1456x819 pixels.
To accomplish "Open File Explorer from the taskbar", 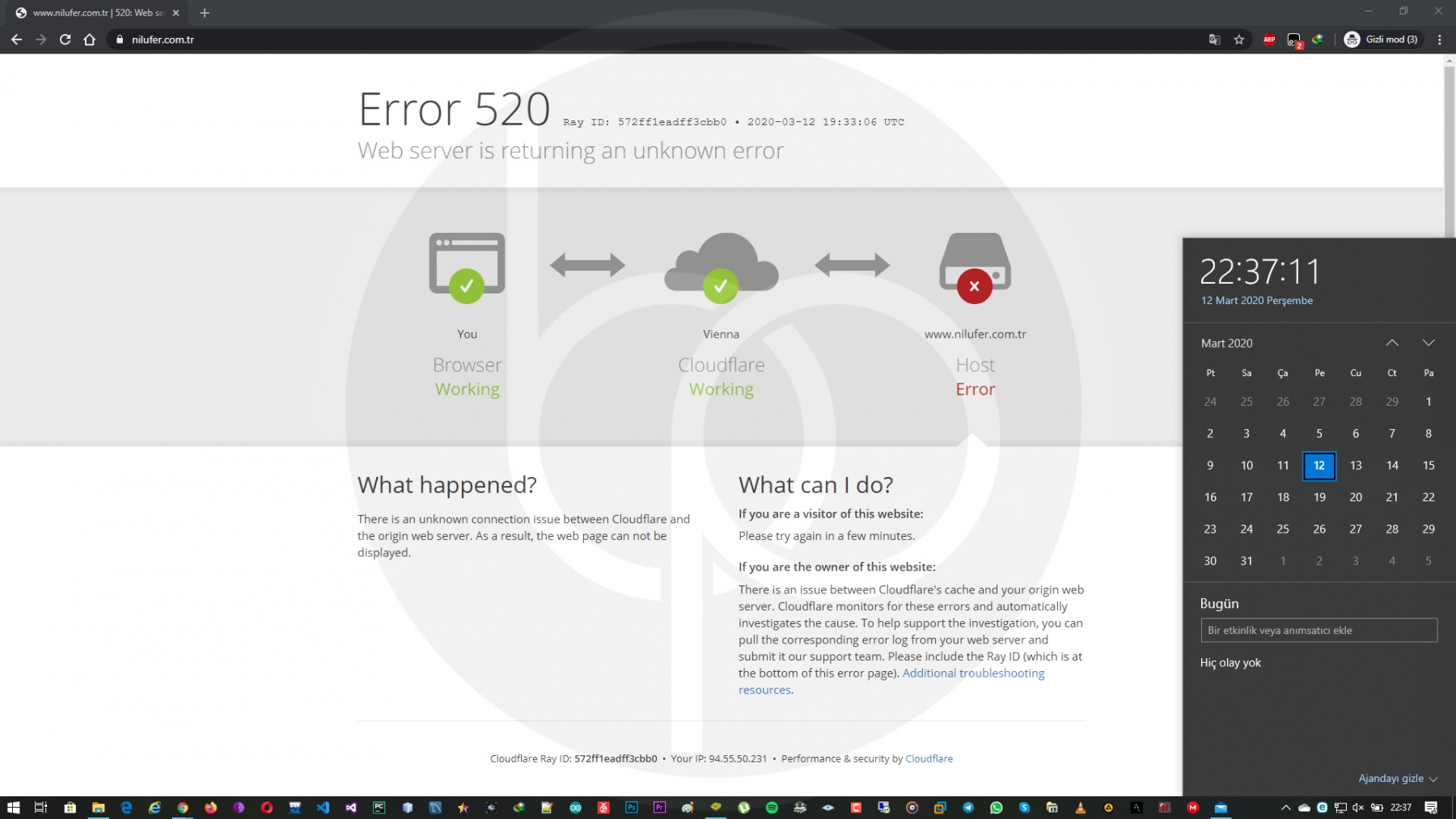I will (98, 808).
